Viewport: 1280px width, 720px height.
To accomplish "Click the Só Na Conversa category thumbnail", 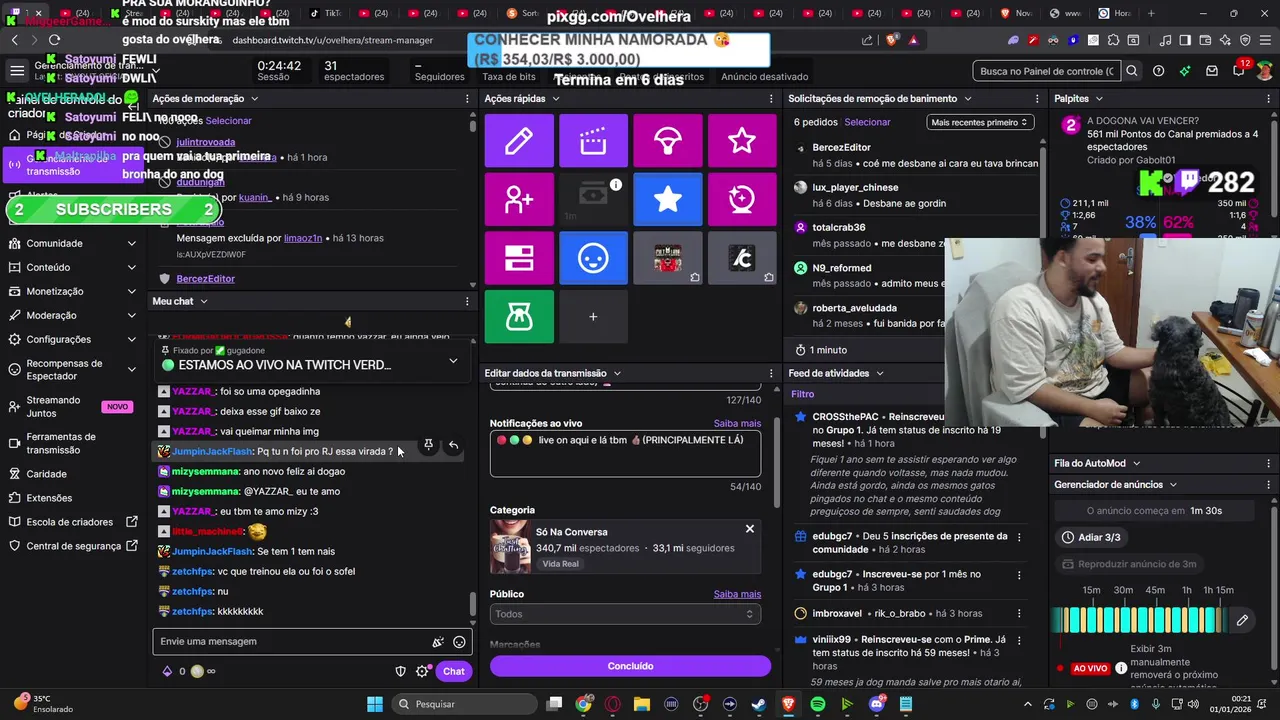I will tap(510, 547).
